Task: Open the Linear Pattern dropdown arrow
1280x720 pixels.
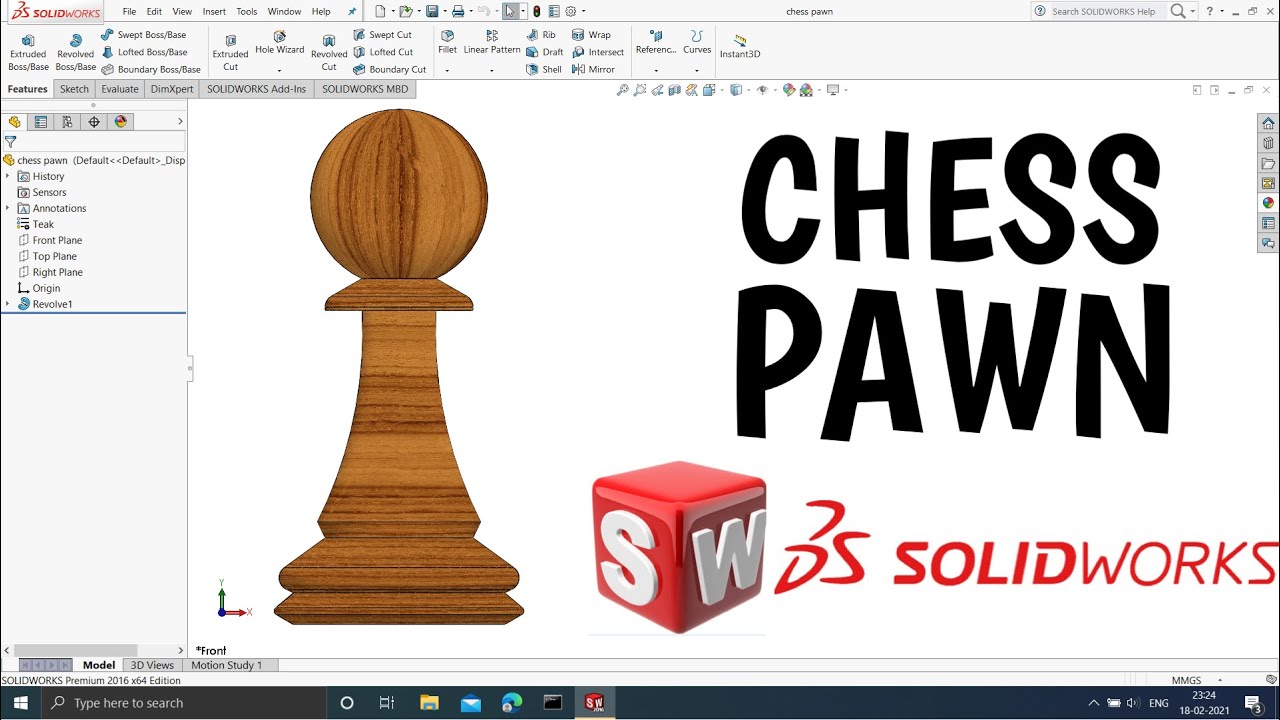Action: [x=491, y=71]
